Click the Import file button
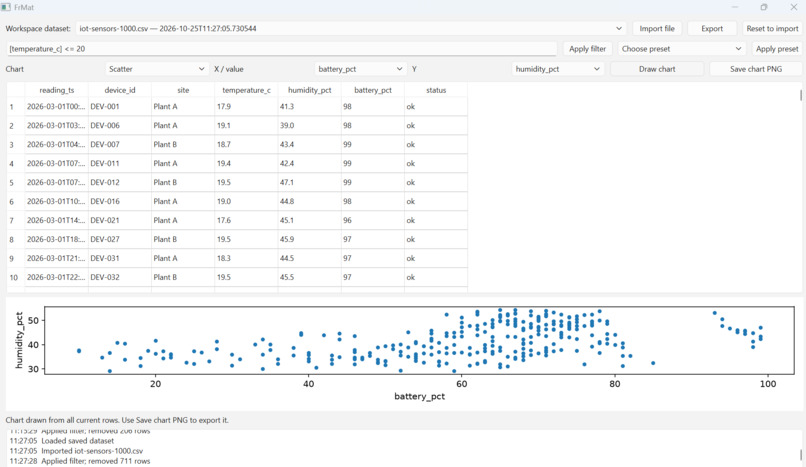Image resolution: width=806 pixels, height=467 pixels. pos(657,28)
